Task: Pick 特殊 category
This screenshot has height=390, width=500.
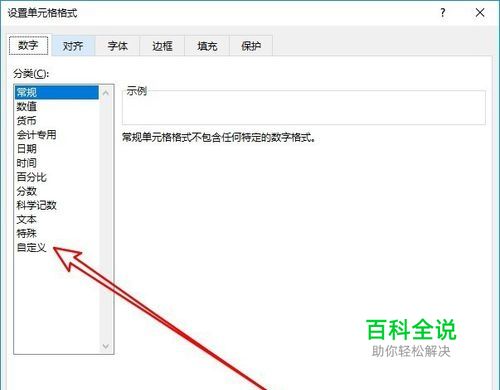Action: [57, 233]
